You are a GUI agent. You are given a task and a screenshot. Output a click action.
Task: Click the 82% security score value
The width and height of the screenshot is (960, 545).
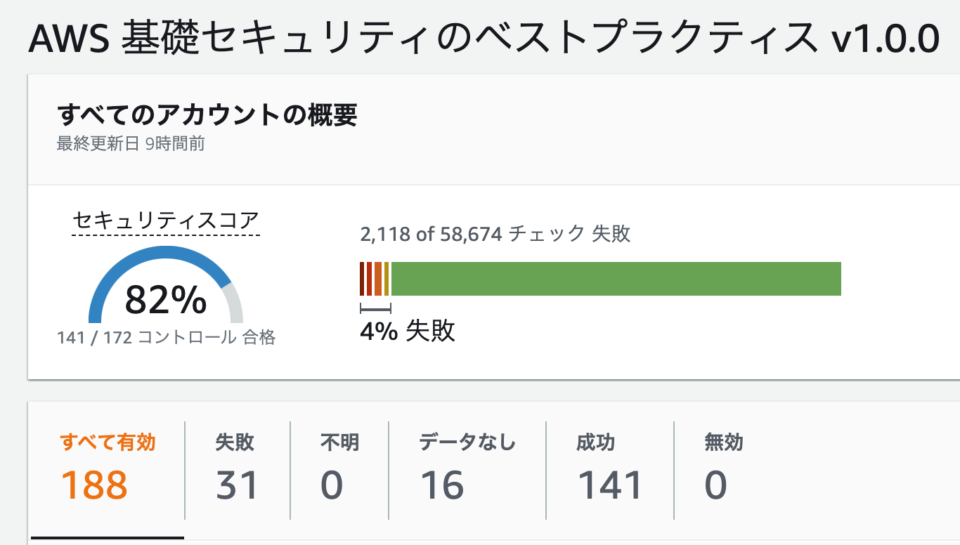point(165,299)
